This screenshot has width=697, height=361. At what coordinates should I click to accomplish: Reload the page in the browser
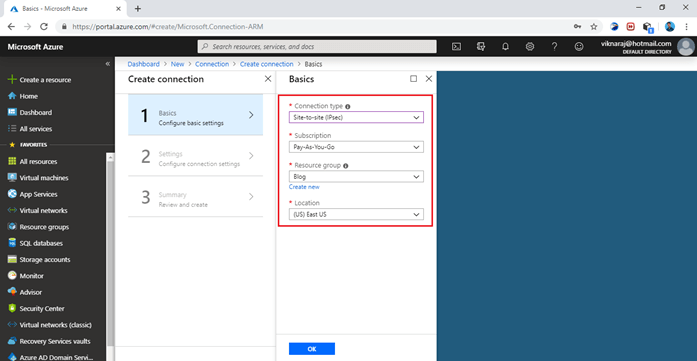pos(44,27)
